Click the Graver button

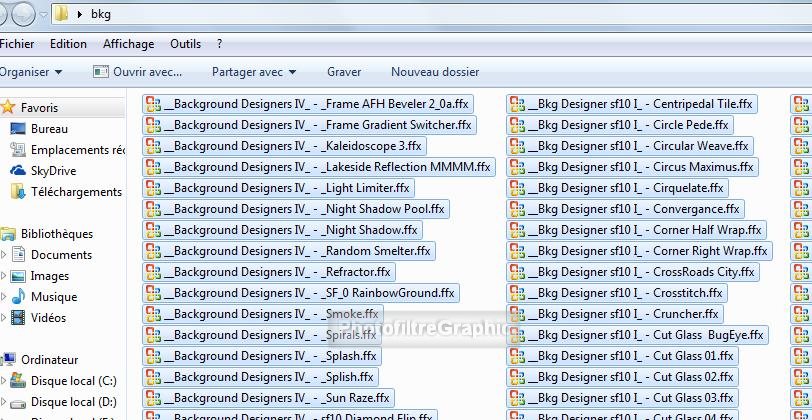(344, 72)
